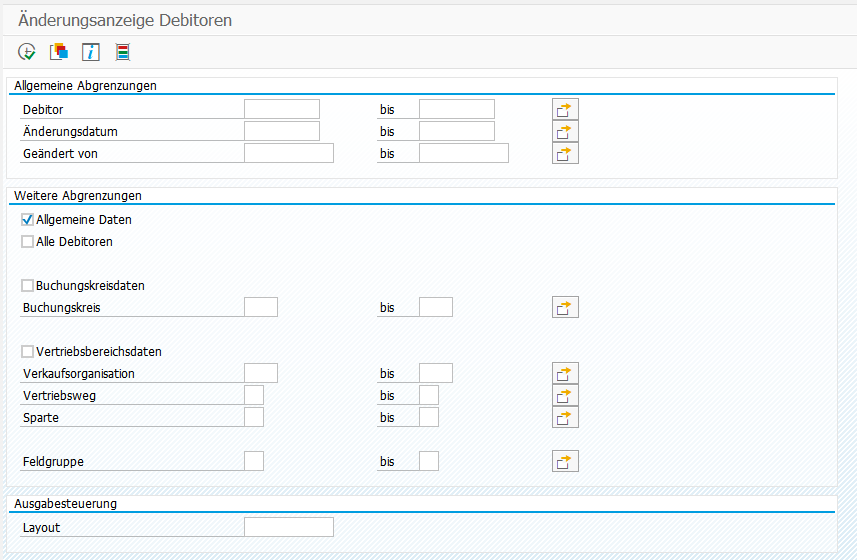The height and width of the screenshot is (560, 857).
Task: Enable the Alle Debitoren checkbox
Action: [27, 241]
